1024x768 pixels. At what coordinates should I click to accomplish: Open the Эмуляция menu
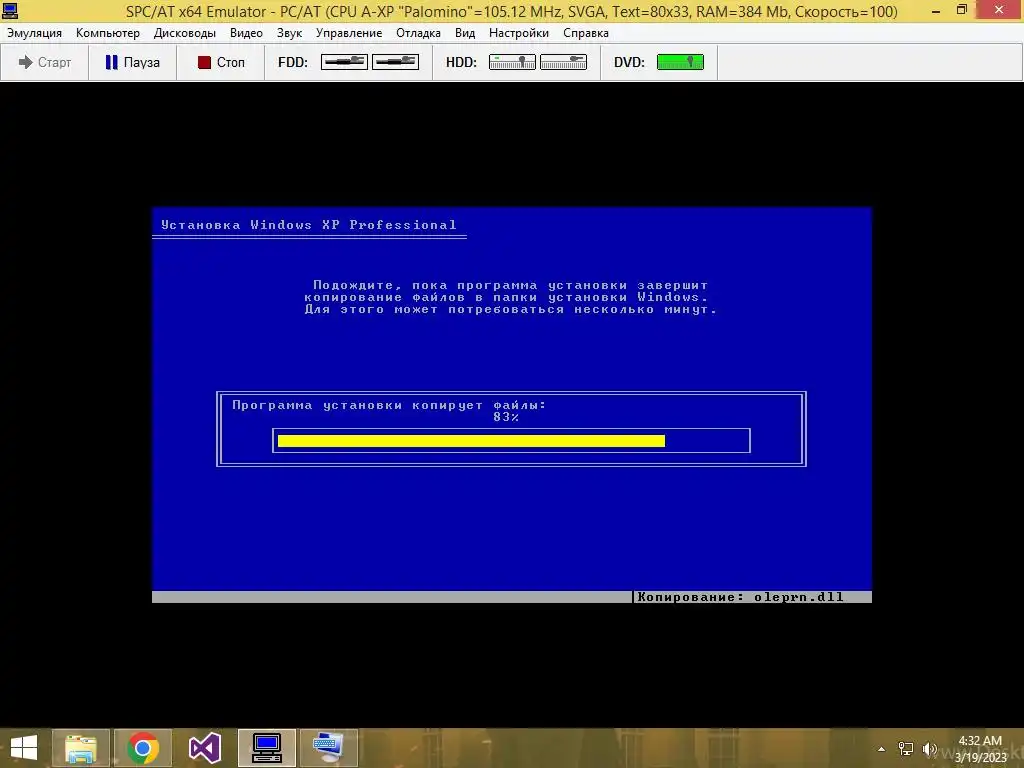coord(34,33)
